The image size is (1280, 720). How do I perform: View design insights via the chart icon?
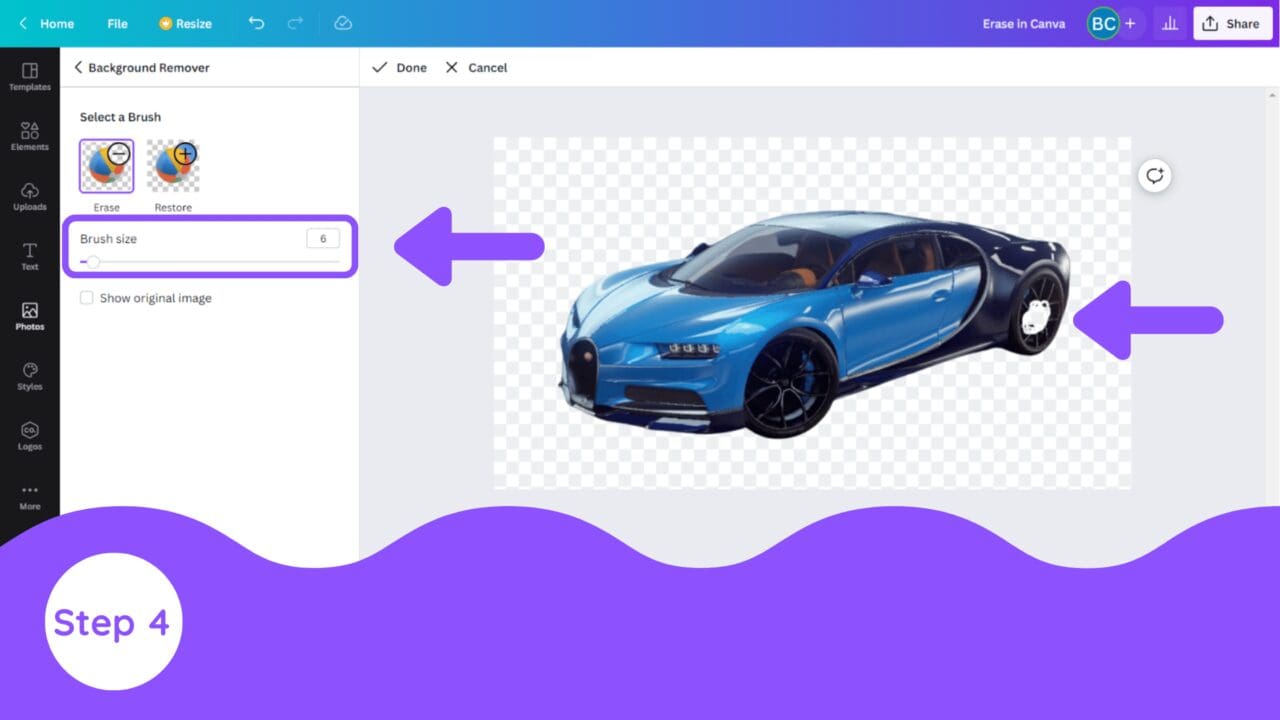(1170, 23)
